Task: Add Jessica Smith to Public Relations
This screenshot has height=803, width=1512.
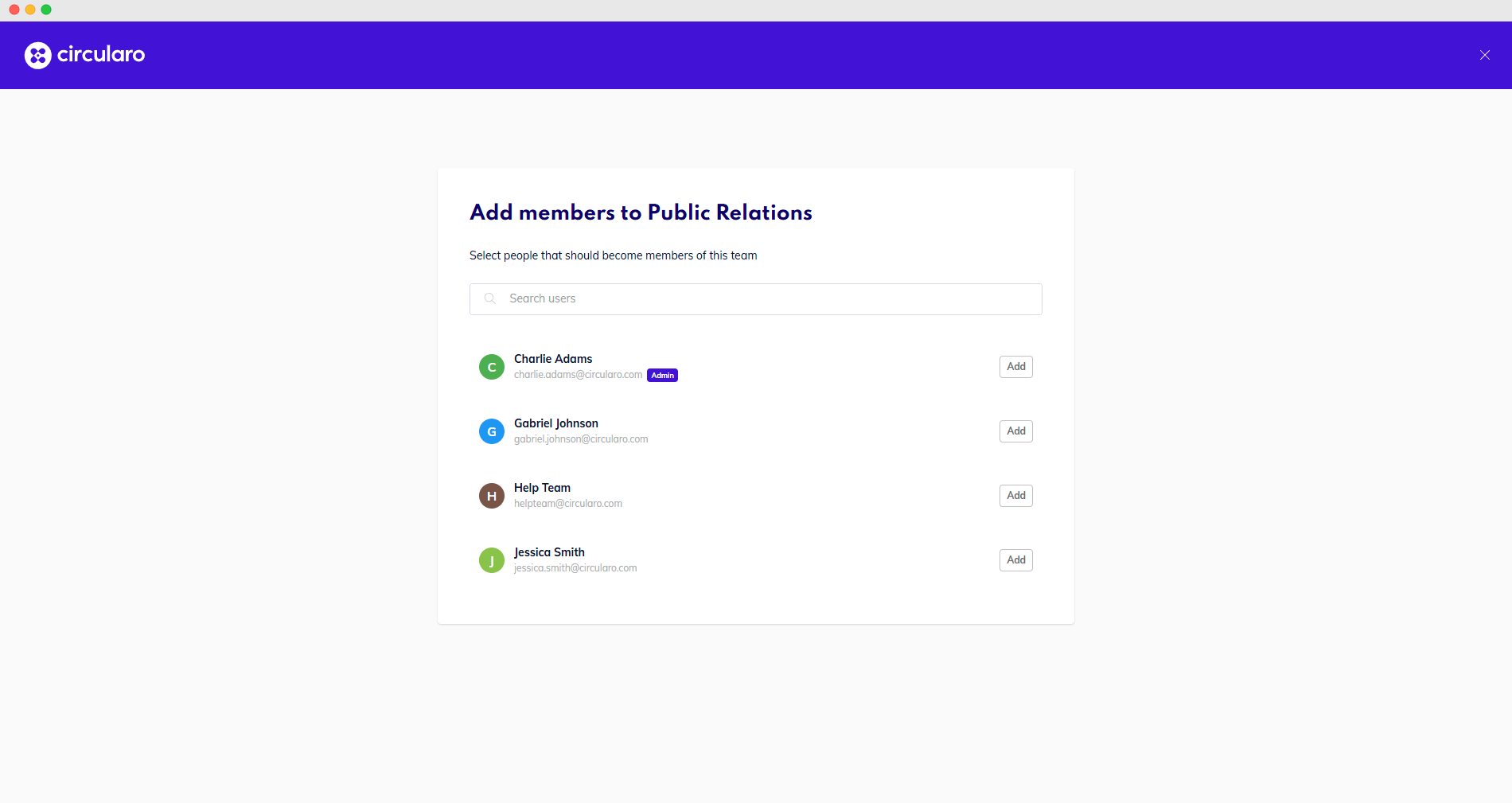Action: pyautogui.click(x=1015, y=559)
